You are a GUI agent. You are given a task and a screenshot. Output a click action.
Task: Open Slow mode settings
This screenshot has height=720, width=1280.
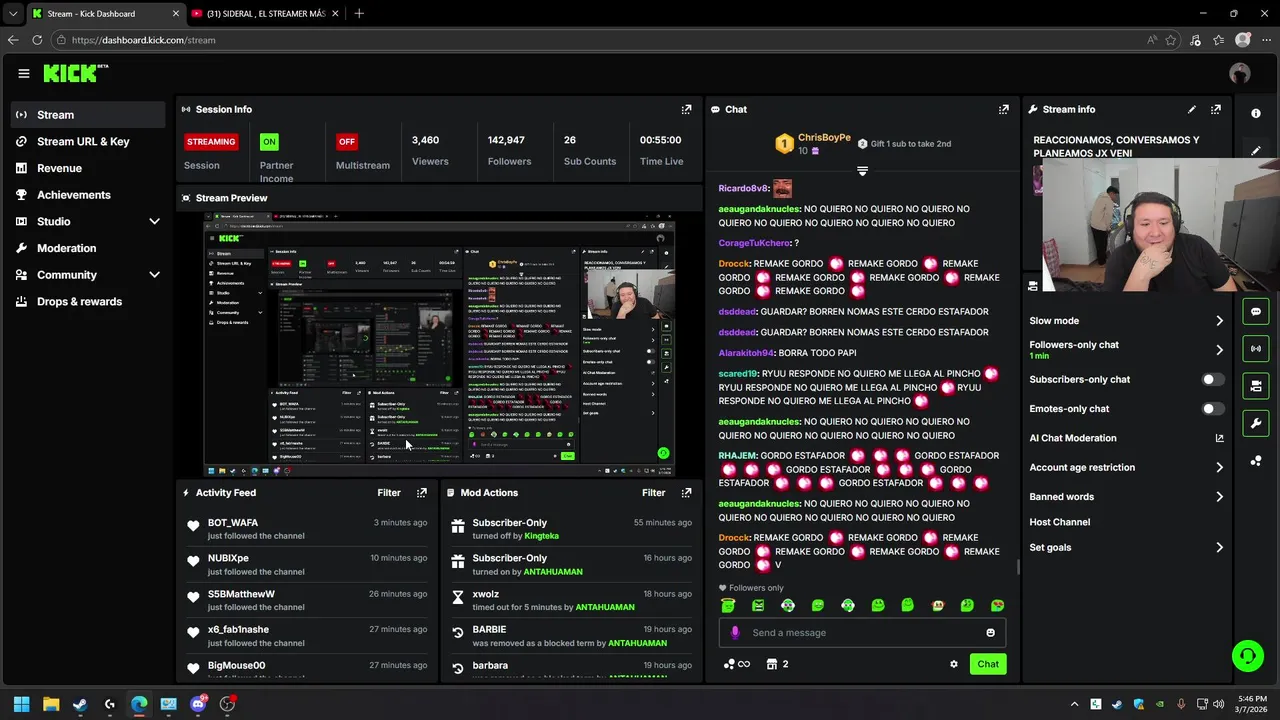click(1127, 321)
